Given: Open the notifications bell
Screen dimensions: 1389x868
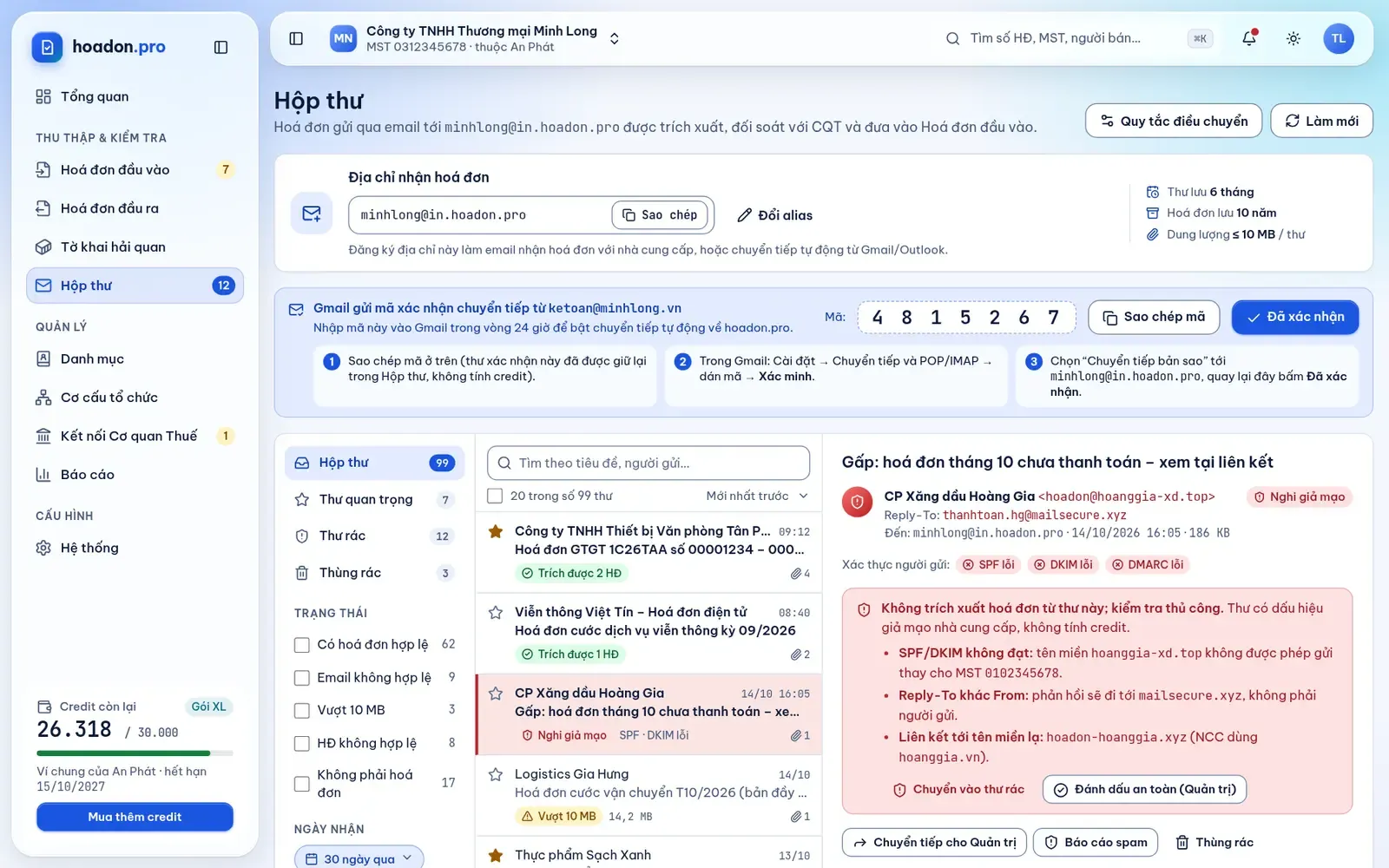Looking at the screenshot, I should (1249, 38).
